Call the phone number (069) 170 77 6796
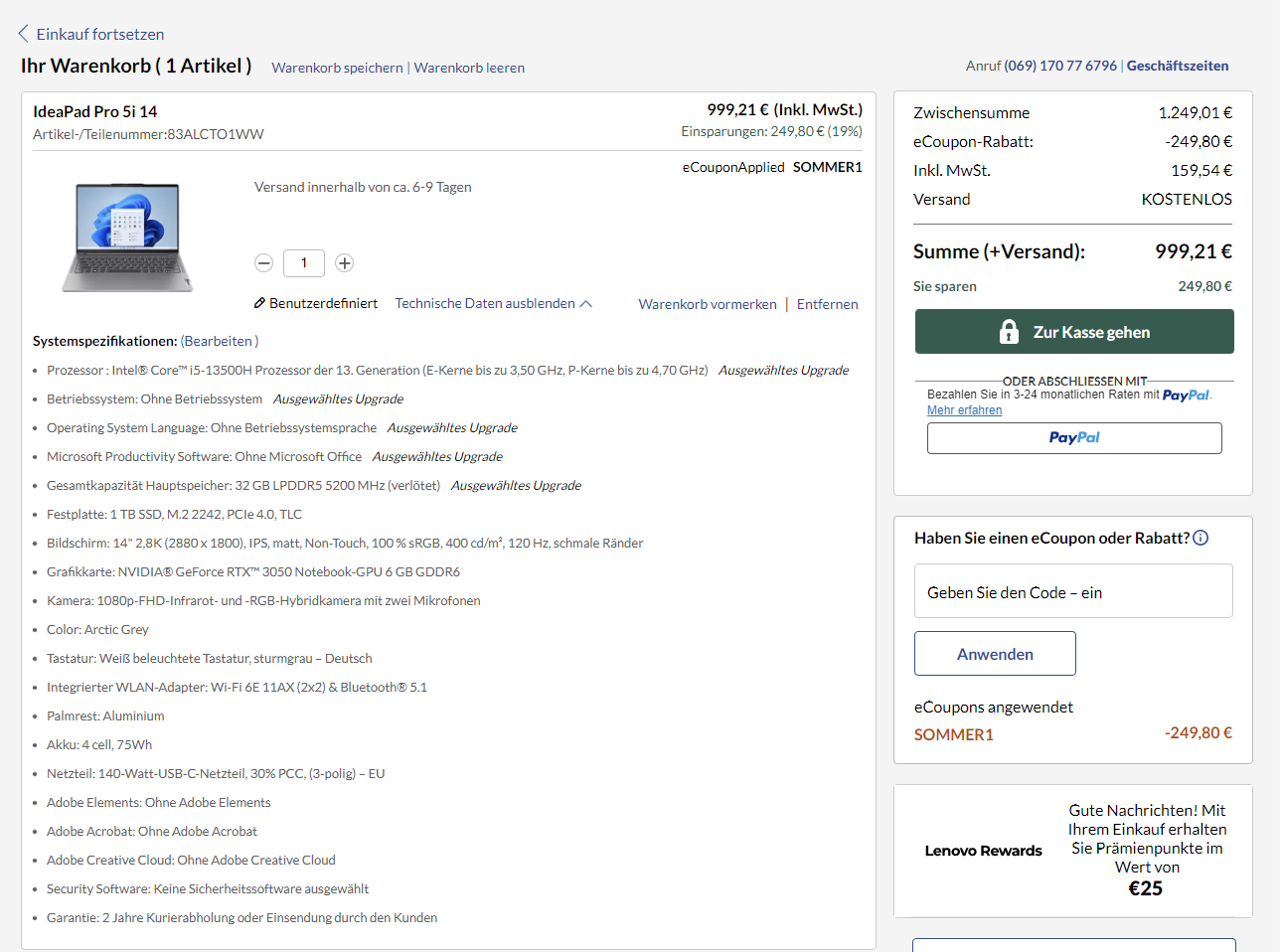This screenshot has height=952, width=1280. (x=1060, y=66)
